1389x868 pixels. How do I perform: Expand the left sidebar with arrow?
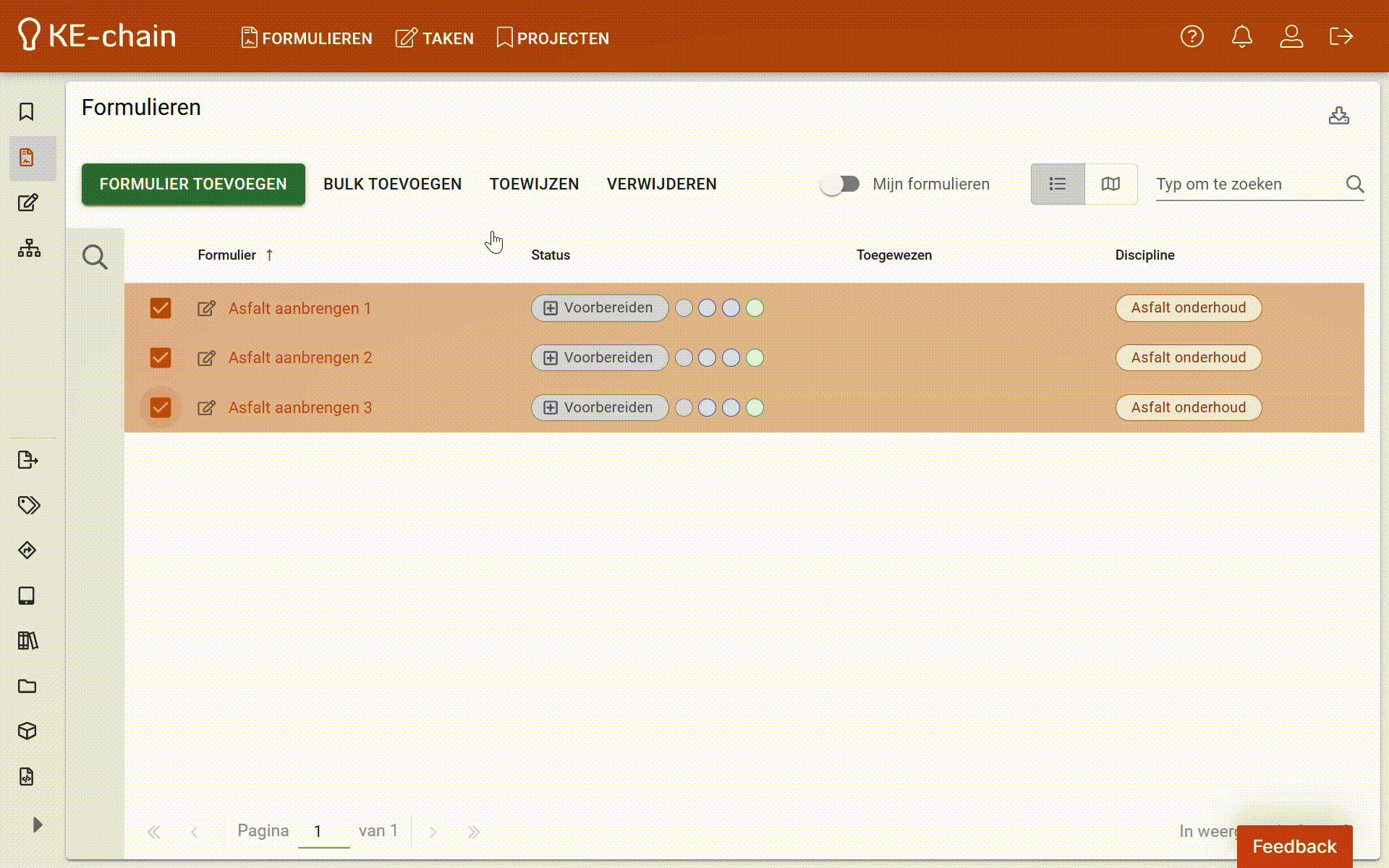pos(38,825)
